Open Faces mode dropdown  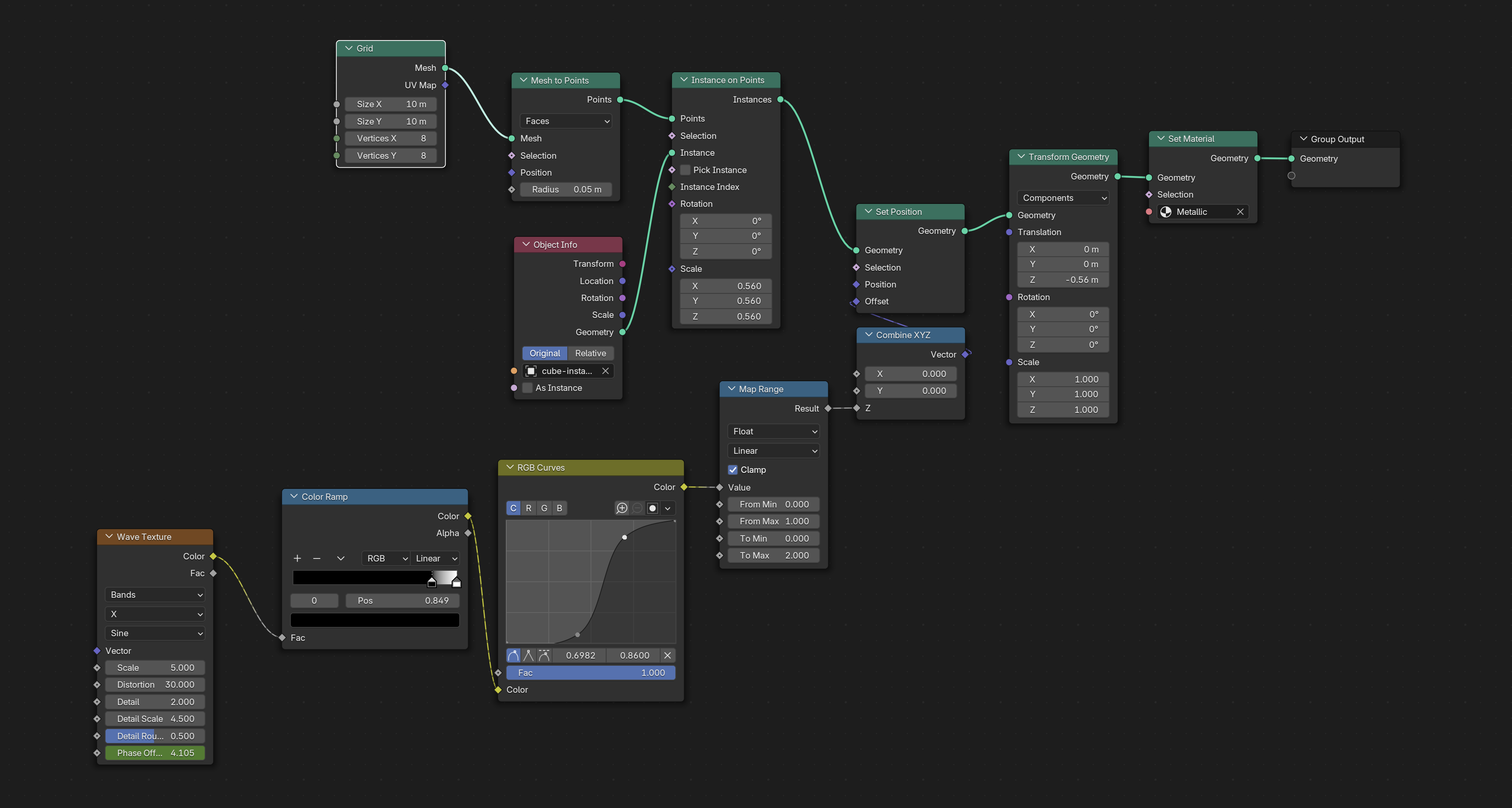pos(566,121)
